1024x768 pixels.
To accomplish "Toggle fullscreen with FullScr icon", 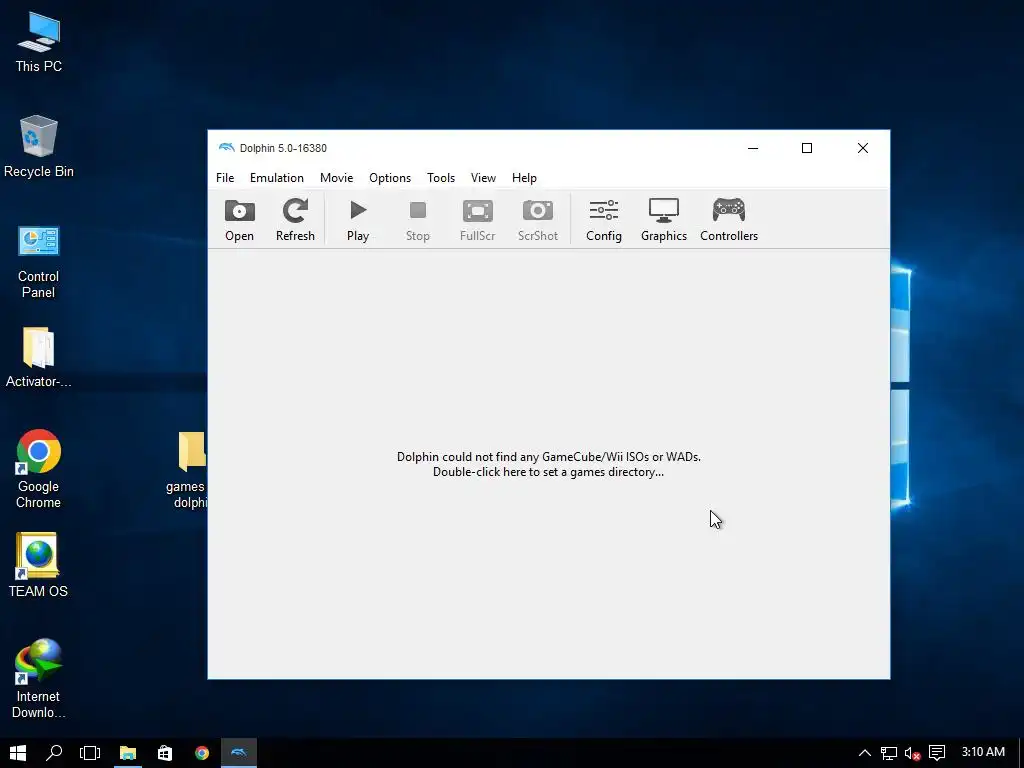I will (x=477, y=220).
